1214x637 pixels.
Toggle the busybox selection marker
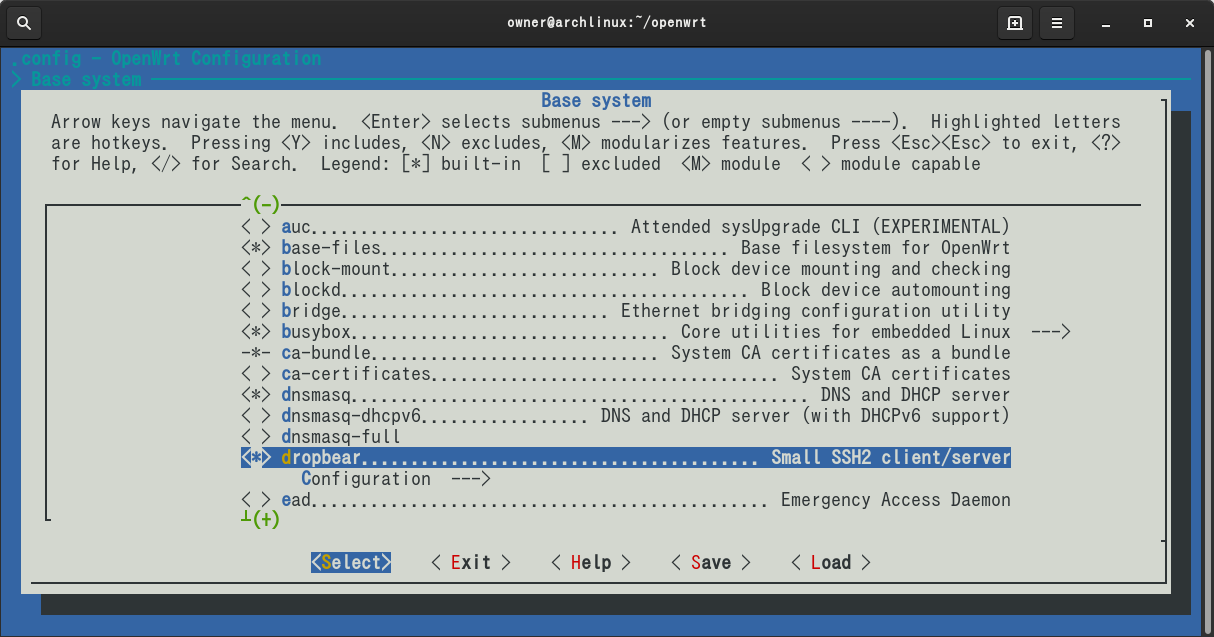256,332
